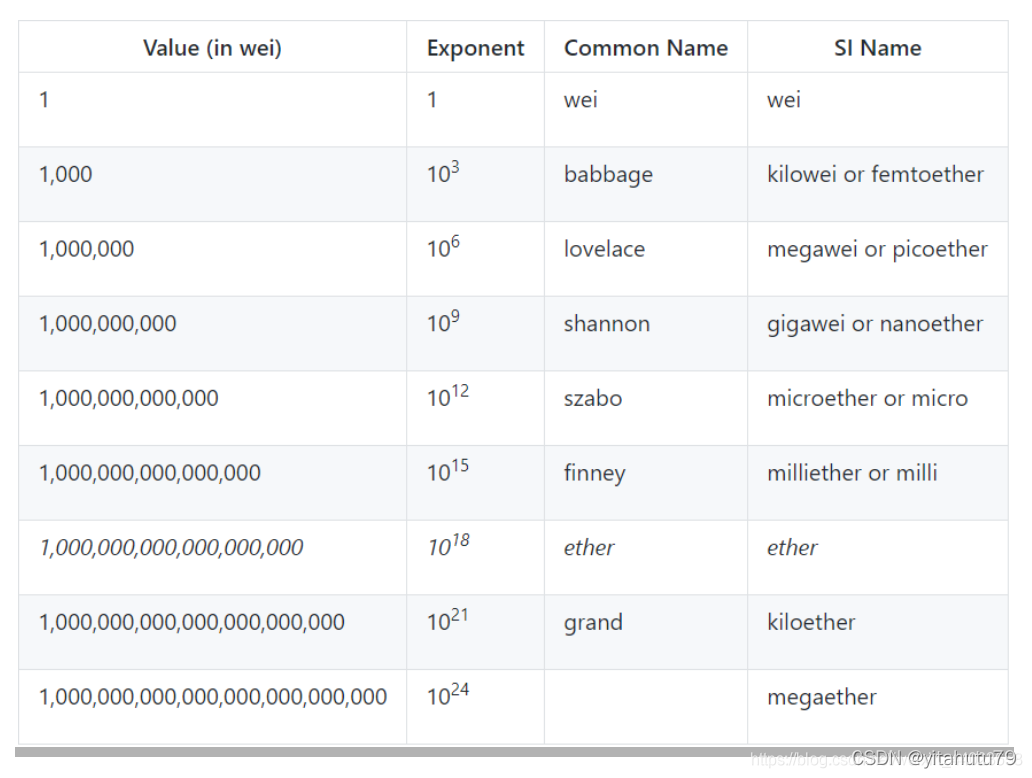The height and width of the screenshot is (778, 1032).
Task: Click the value '1' in the wei row
Action: coord(44,100)
